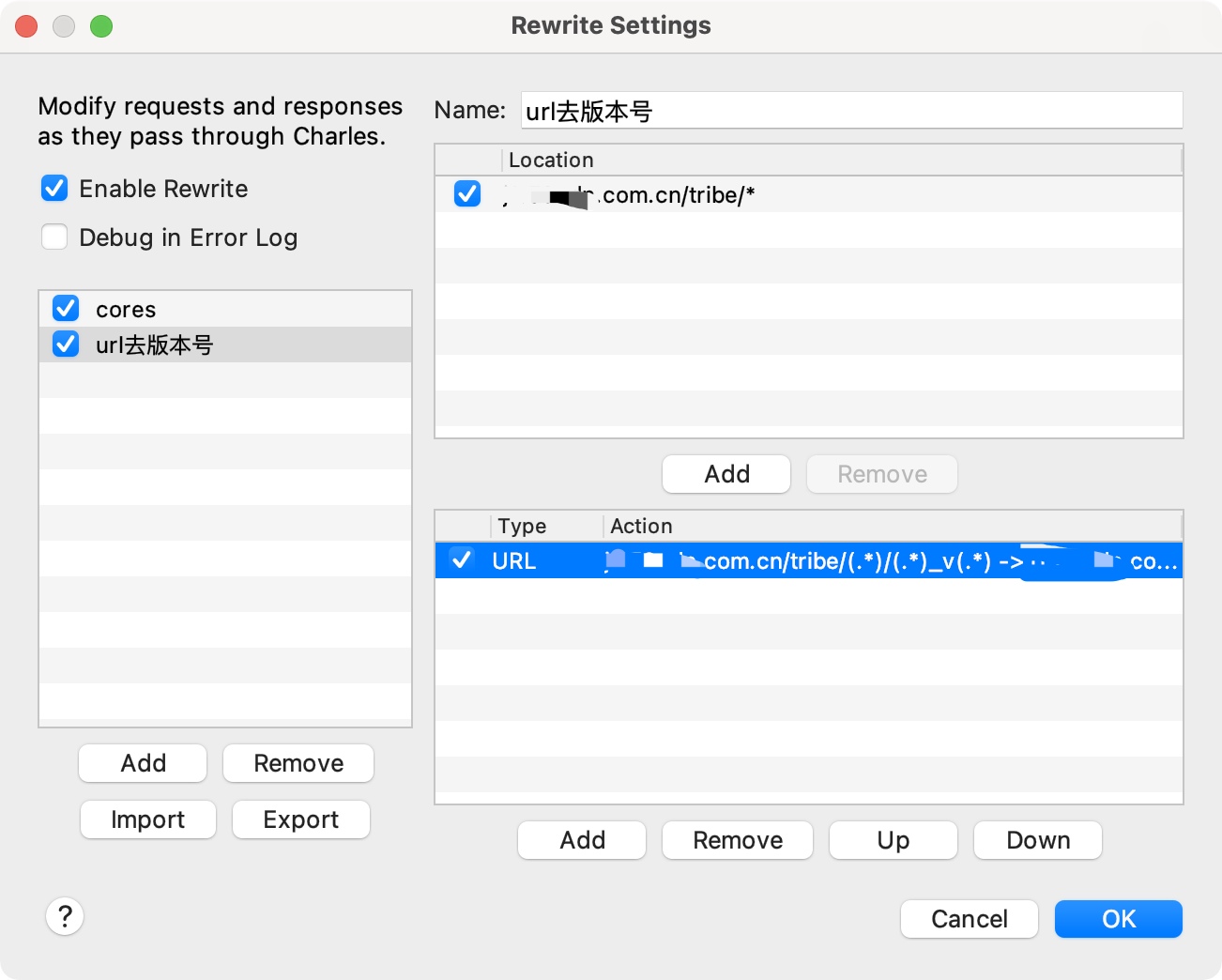Check Debug in Error Log
The width and height of the screenshot is (1222, 980).
(54, 237)
